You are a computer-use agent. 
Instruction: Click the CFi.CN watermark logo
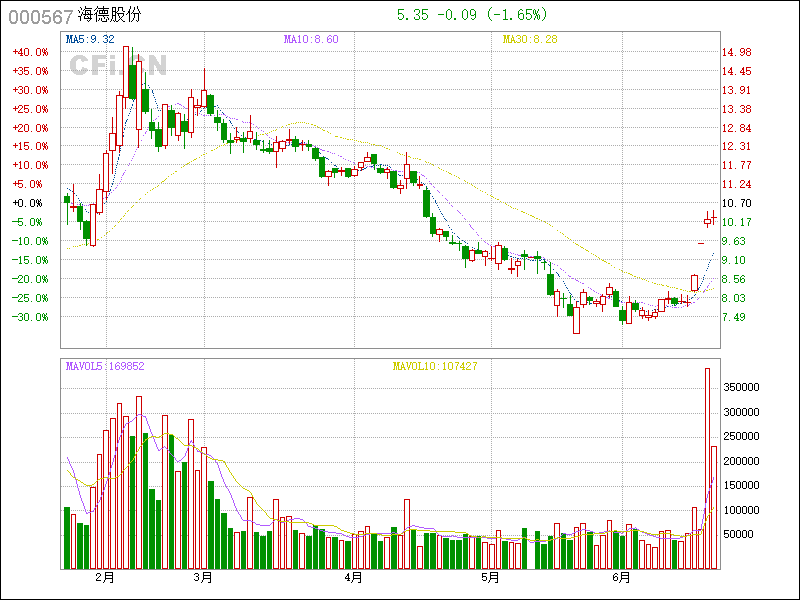pyautogui.click(x=117, y=64)
